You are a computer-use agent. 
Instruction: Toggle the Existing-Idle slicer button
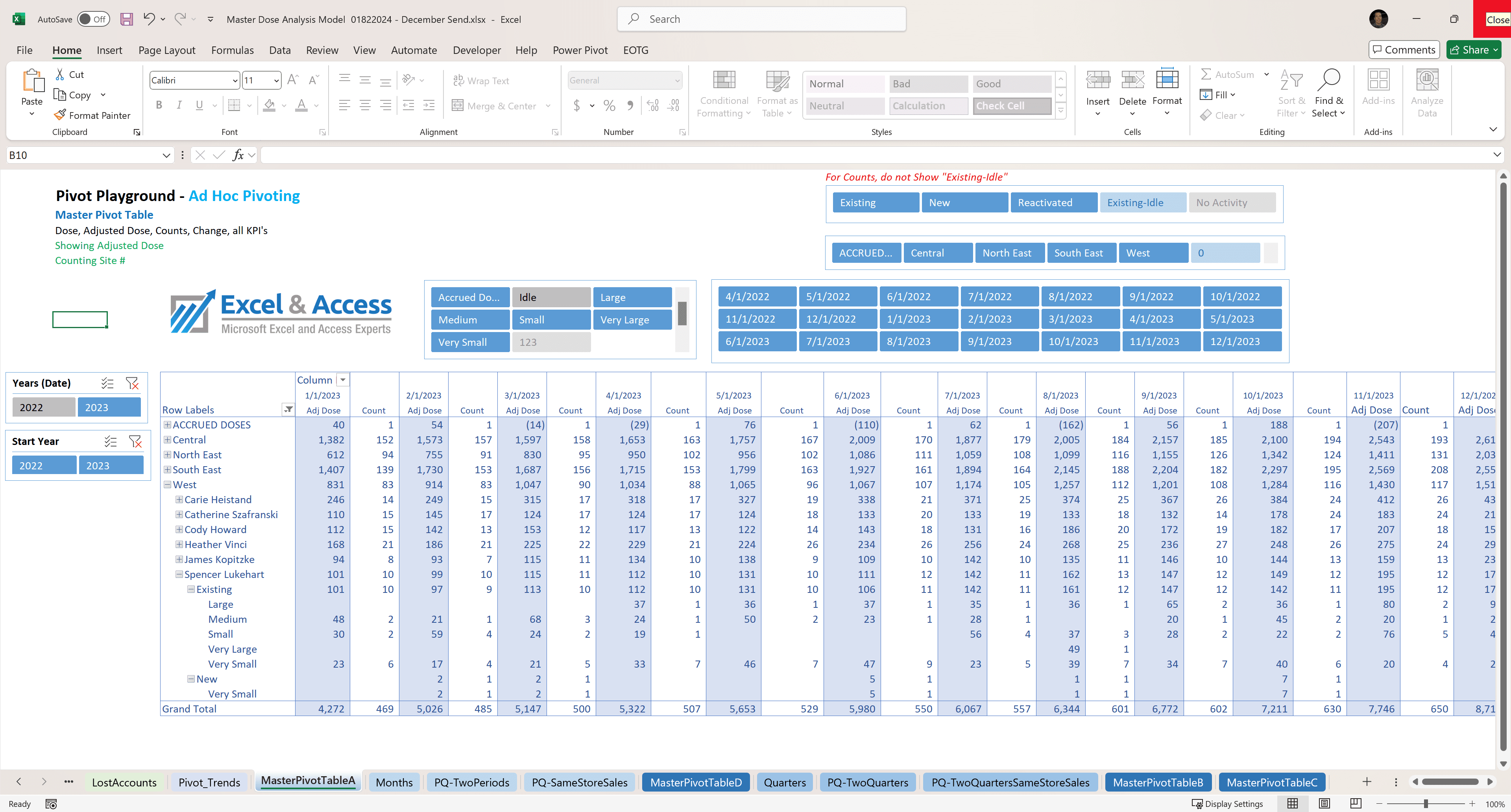coord(1142,202)
